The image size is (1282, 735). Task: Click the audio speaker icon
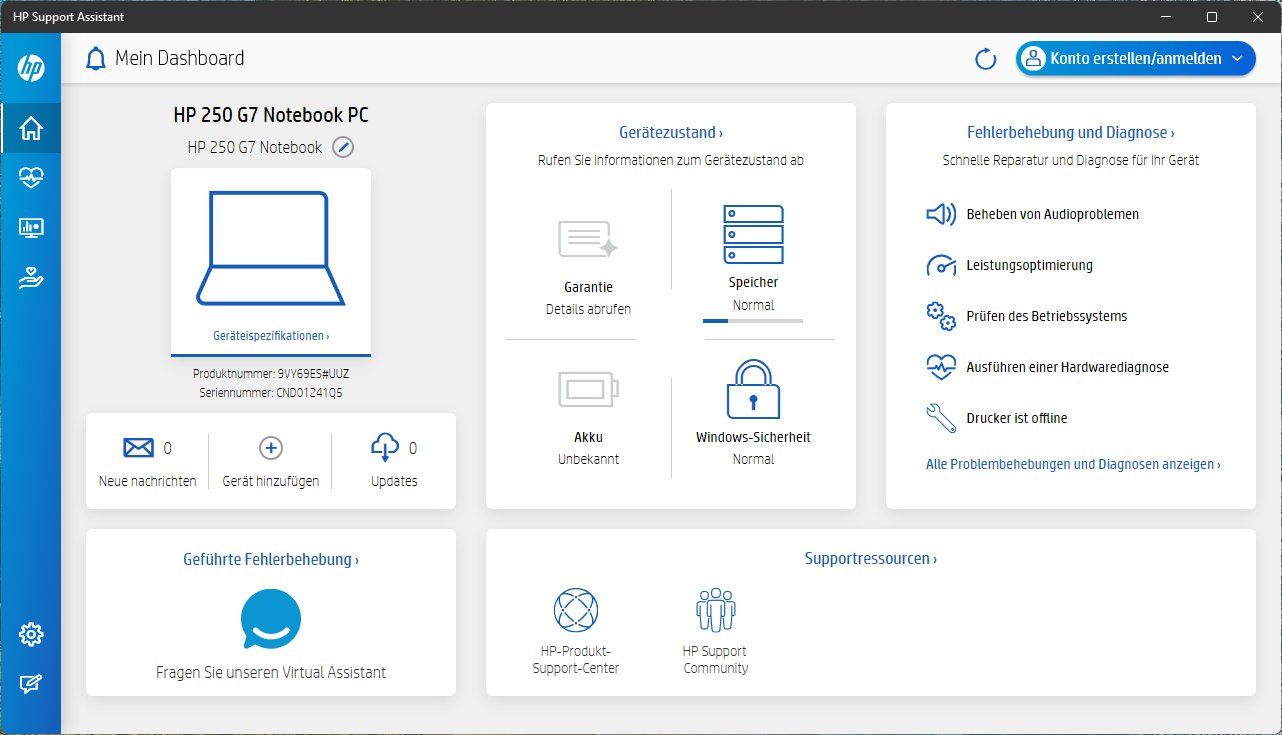941,214
